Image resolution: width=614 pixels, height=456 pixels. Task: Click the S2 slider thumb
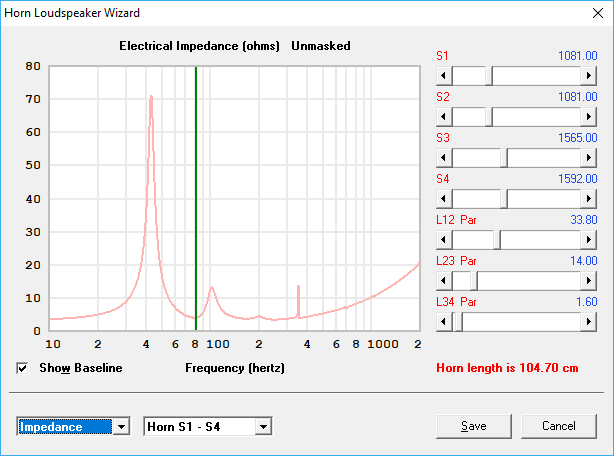(489, 117)
